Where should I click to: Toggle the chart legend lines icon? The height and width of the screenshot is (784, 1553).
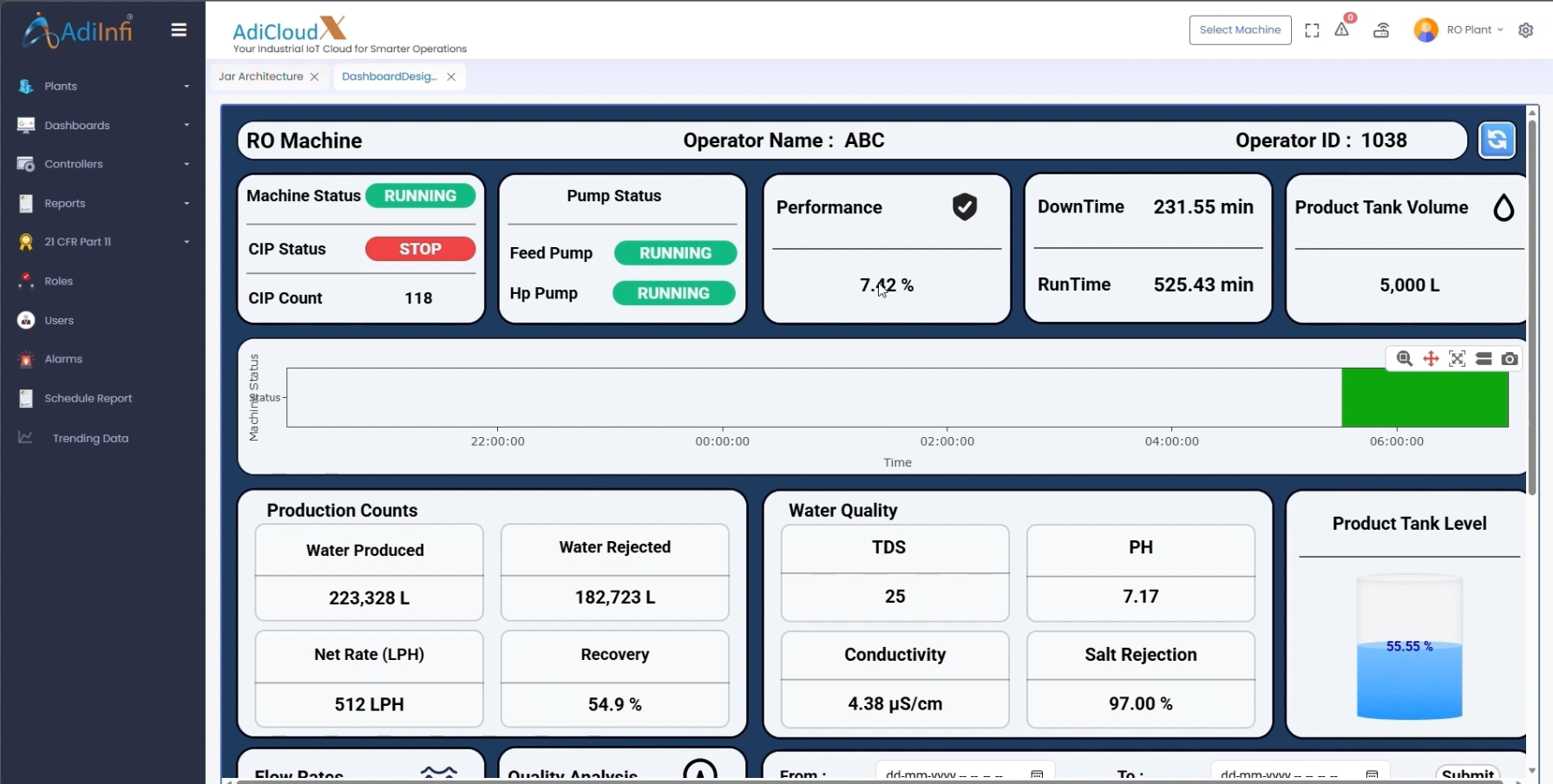click(1484, 359)
